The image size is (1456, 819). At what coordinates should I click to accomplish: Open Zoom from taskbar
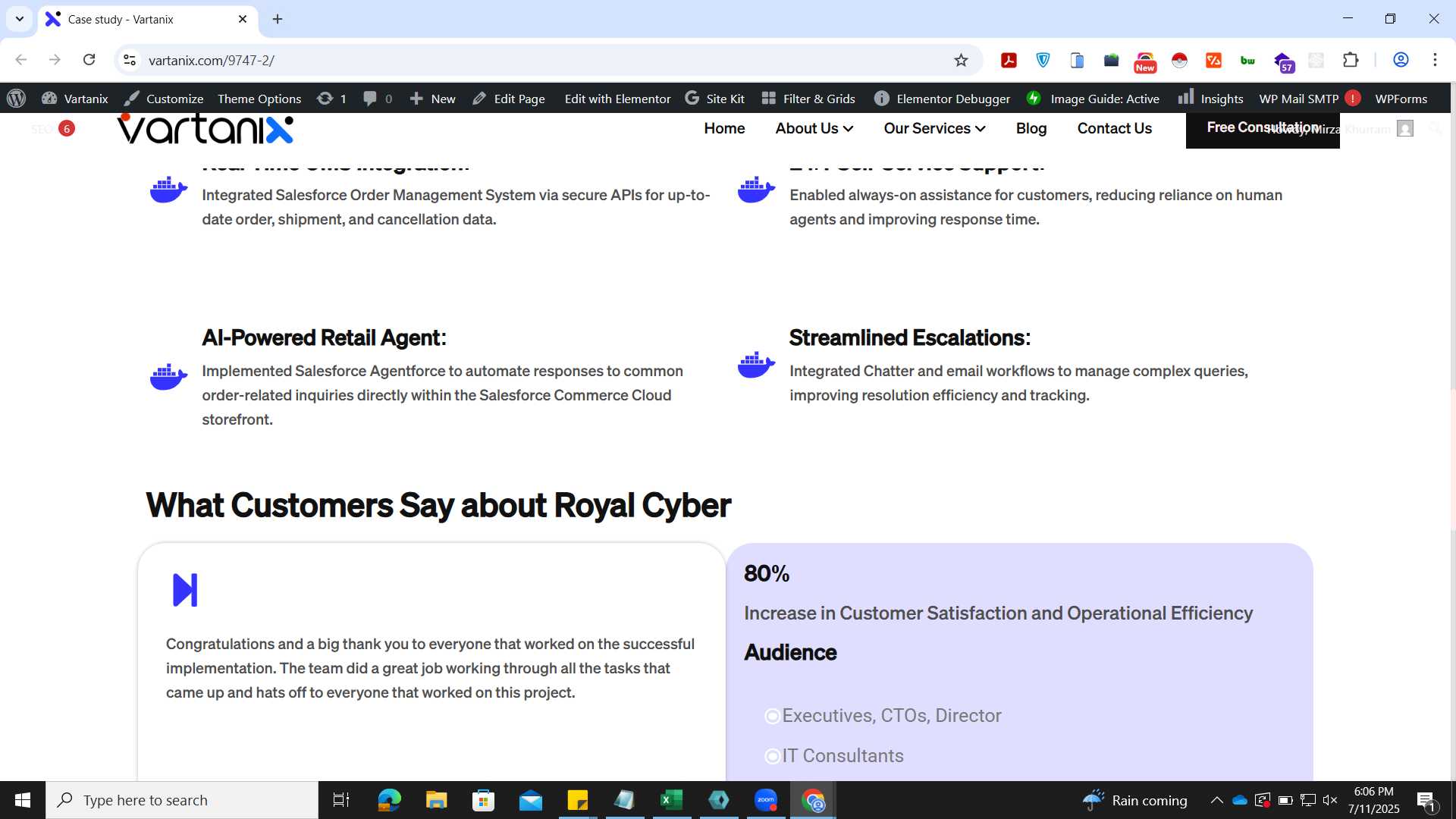tap(765, 800)
